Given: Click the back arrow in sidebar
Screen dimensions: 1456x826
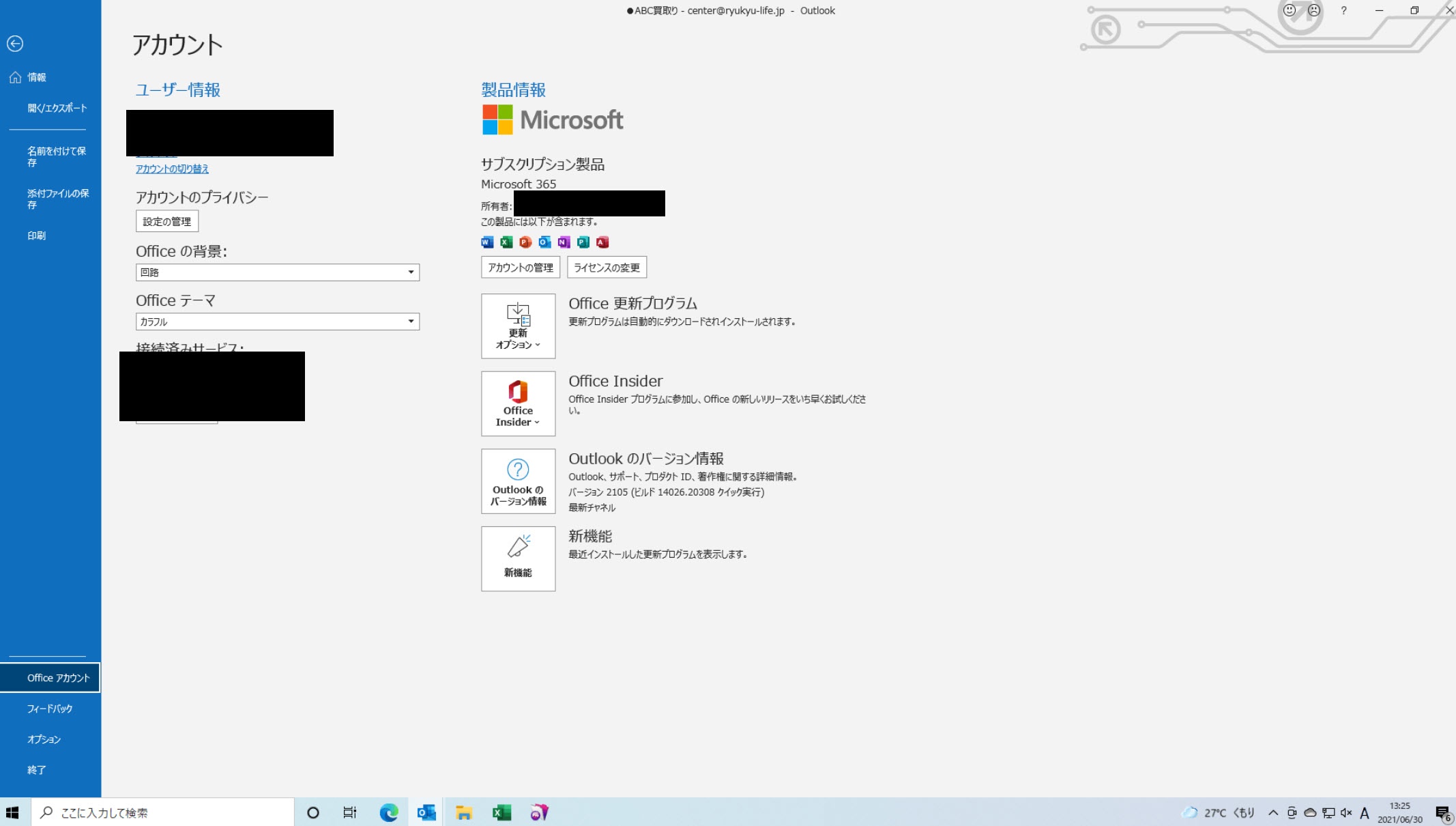Looking at the screenshot, I should coord(15,44).
